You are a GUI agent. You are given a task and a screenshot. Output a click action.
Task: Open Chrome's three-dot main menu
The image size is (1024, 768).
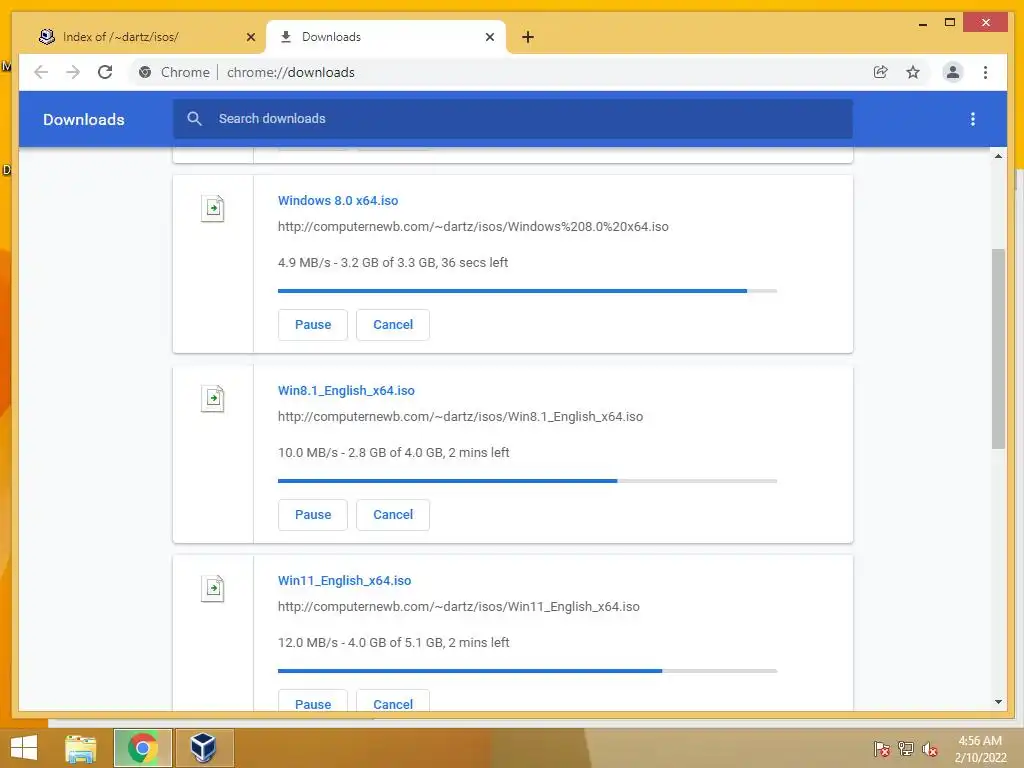click(985, 72)
